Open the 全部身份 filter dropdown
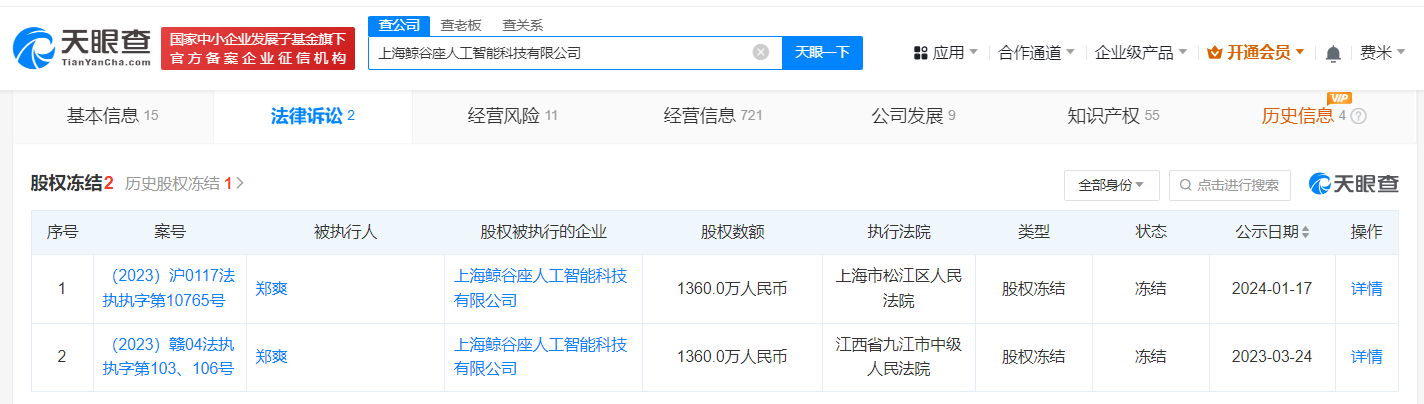The height and width of the screenshot is (404, 1424). [1111, 185]
